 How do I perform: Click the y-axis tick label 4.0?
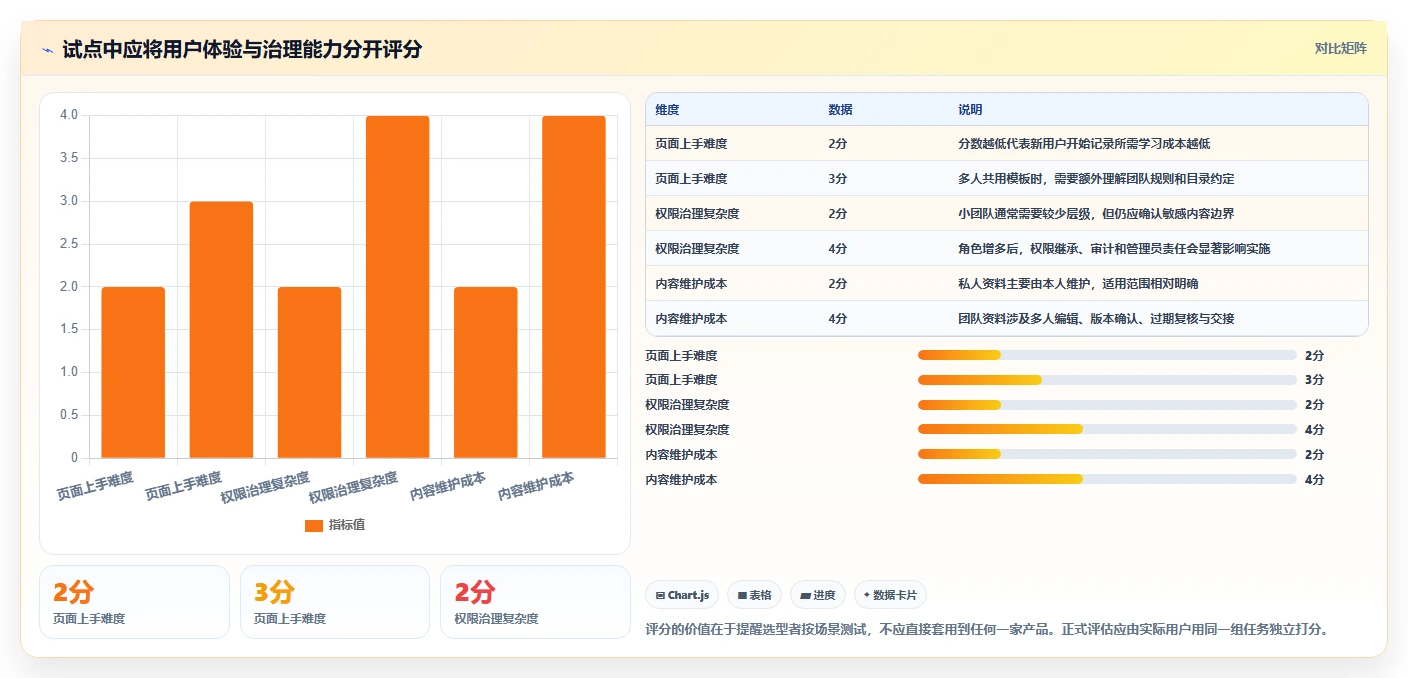pos(69,115)
